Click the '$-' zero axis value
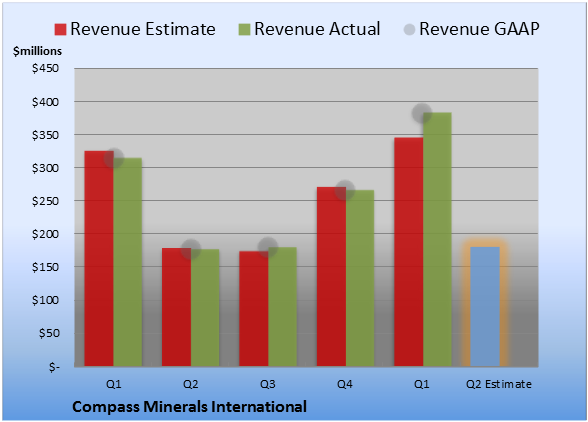Screen dimensions: 588x422 click(x=54, y=366)
